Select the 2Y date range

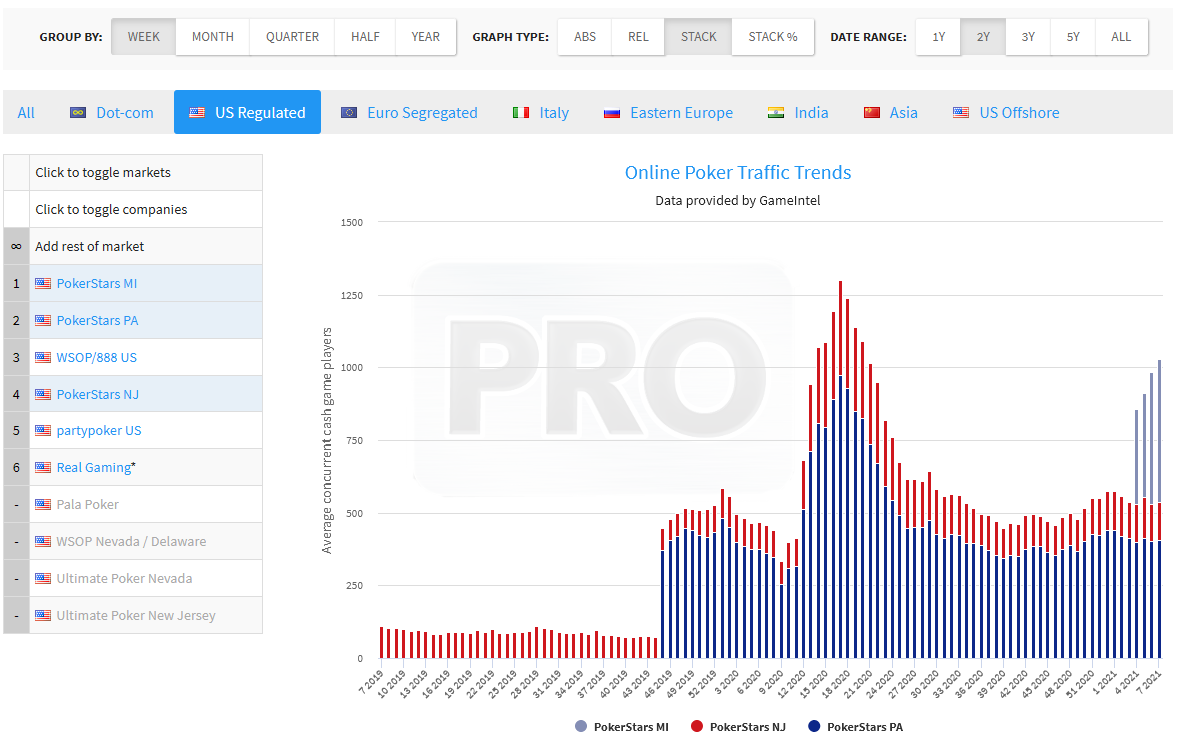[983, 37]
